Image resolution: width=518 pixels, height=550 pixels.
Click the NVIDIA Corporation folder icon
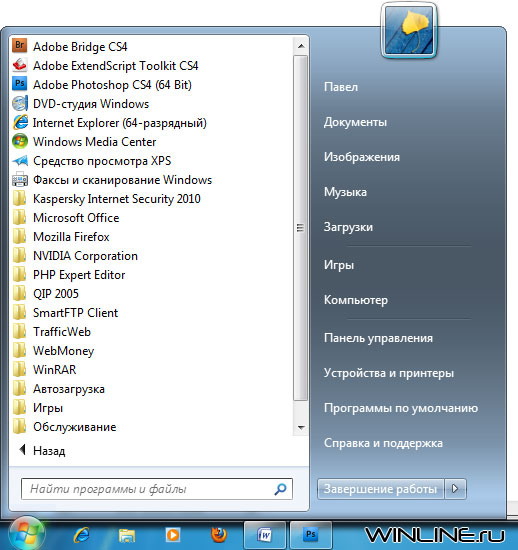coord(20,256)
